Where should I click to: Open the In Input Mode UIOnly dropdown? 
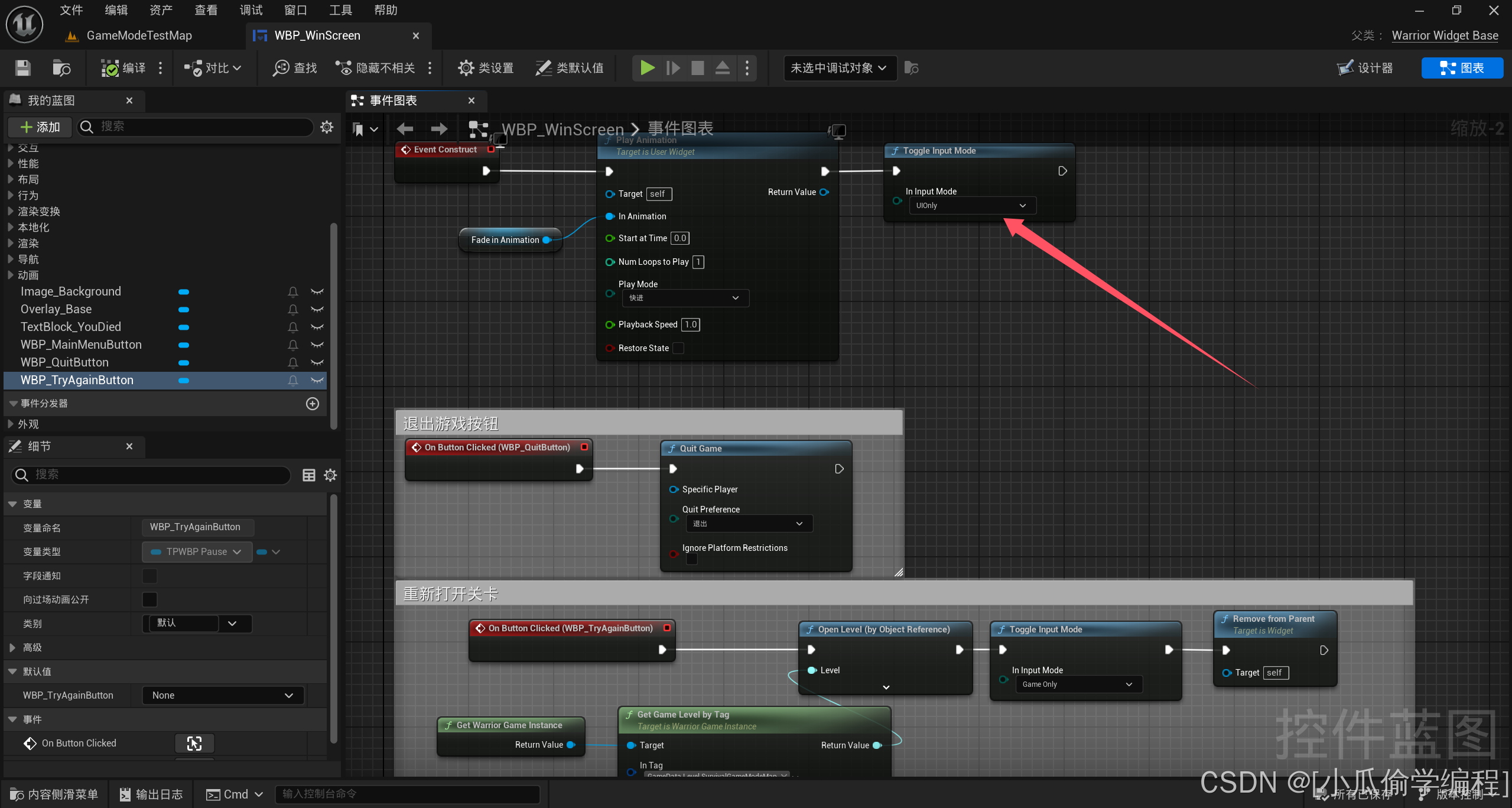pyautogui.click(x=972, y=206)
